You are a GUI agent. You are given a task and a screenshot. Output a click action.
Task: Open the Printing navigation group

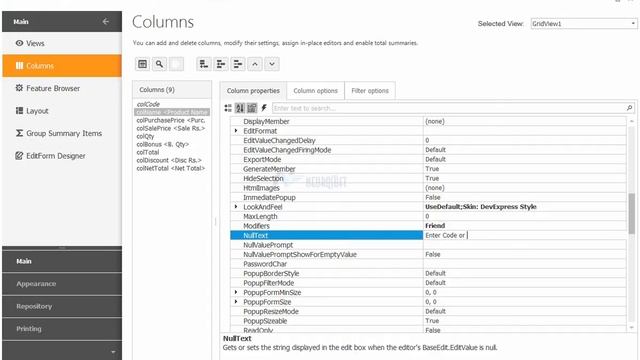(62, 329)
